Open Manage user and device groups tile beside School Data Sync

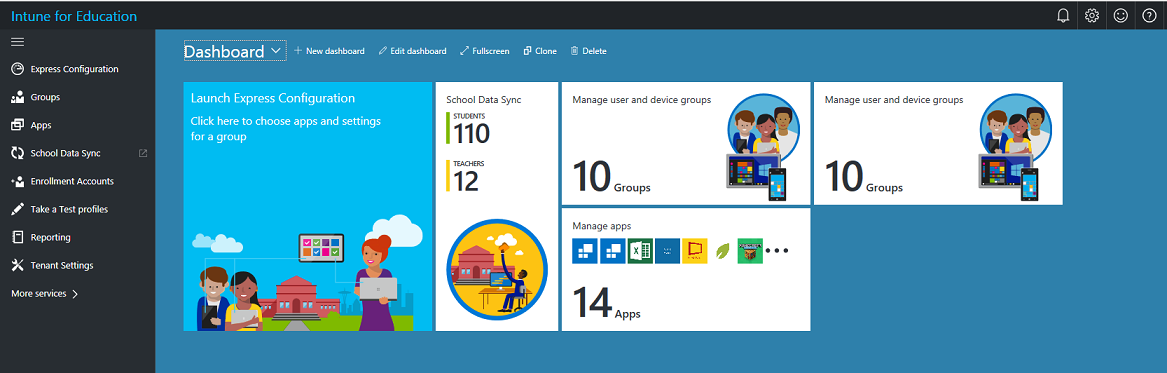tap(685, 143)
